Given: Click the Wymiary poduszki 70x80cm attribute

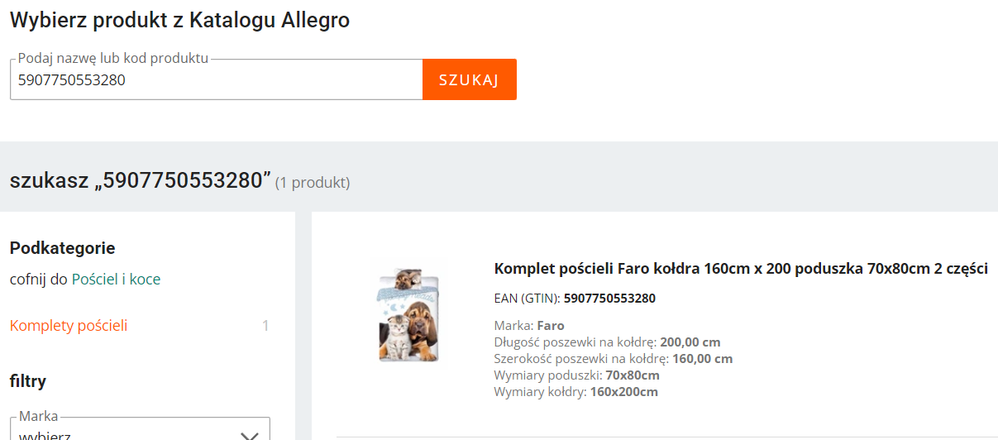Looking at the screenshot, I should pyautogui.click(x=577, y=375).
